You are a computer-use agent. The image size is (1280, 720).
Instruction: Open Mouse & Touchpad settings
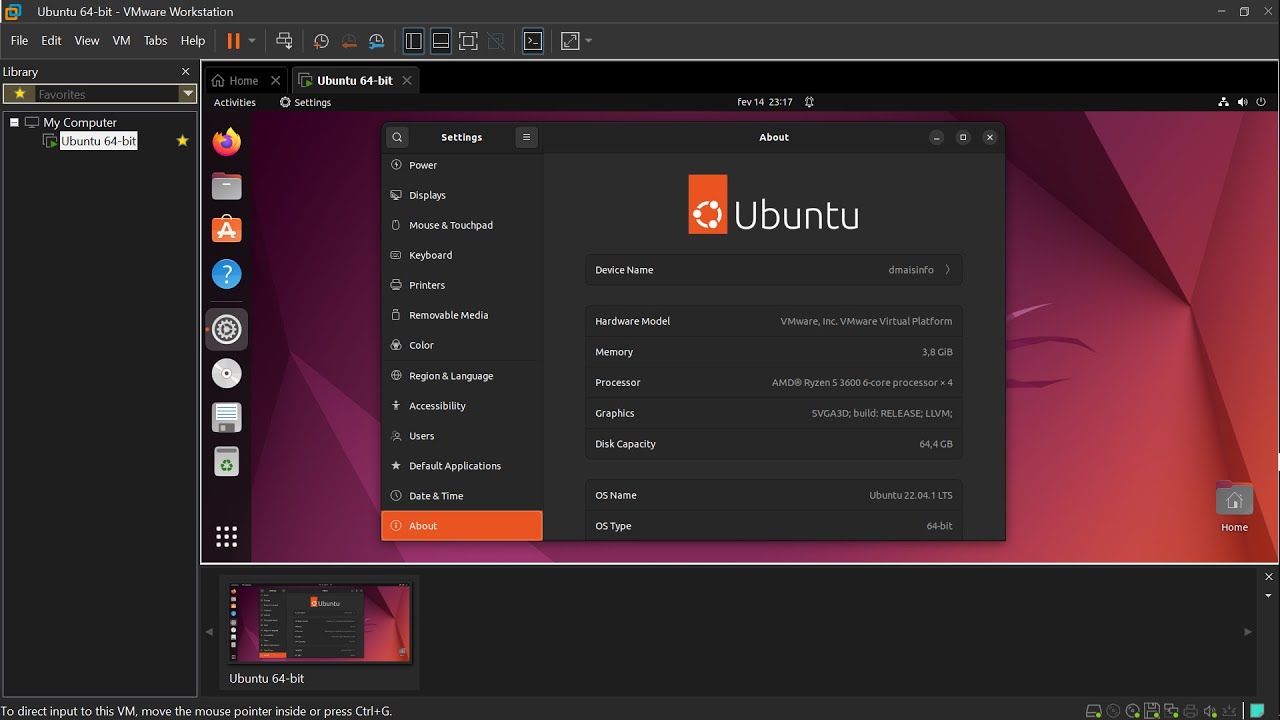462,225
